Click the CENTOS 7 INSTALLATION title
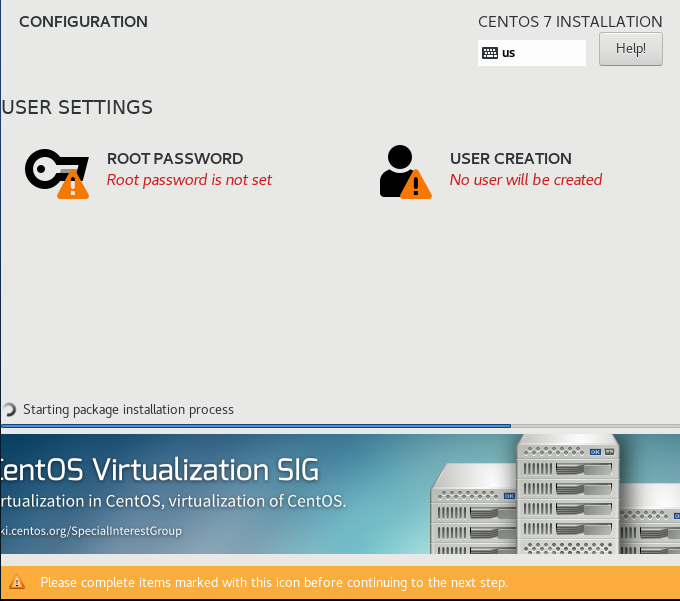This screenshot has height=601, width=680. pos(570,22)
